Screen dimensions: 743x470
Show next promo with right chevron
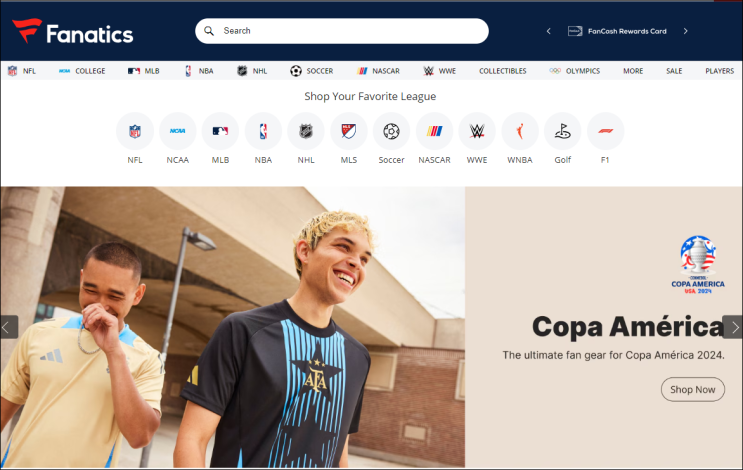685,31
